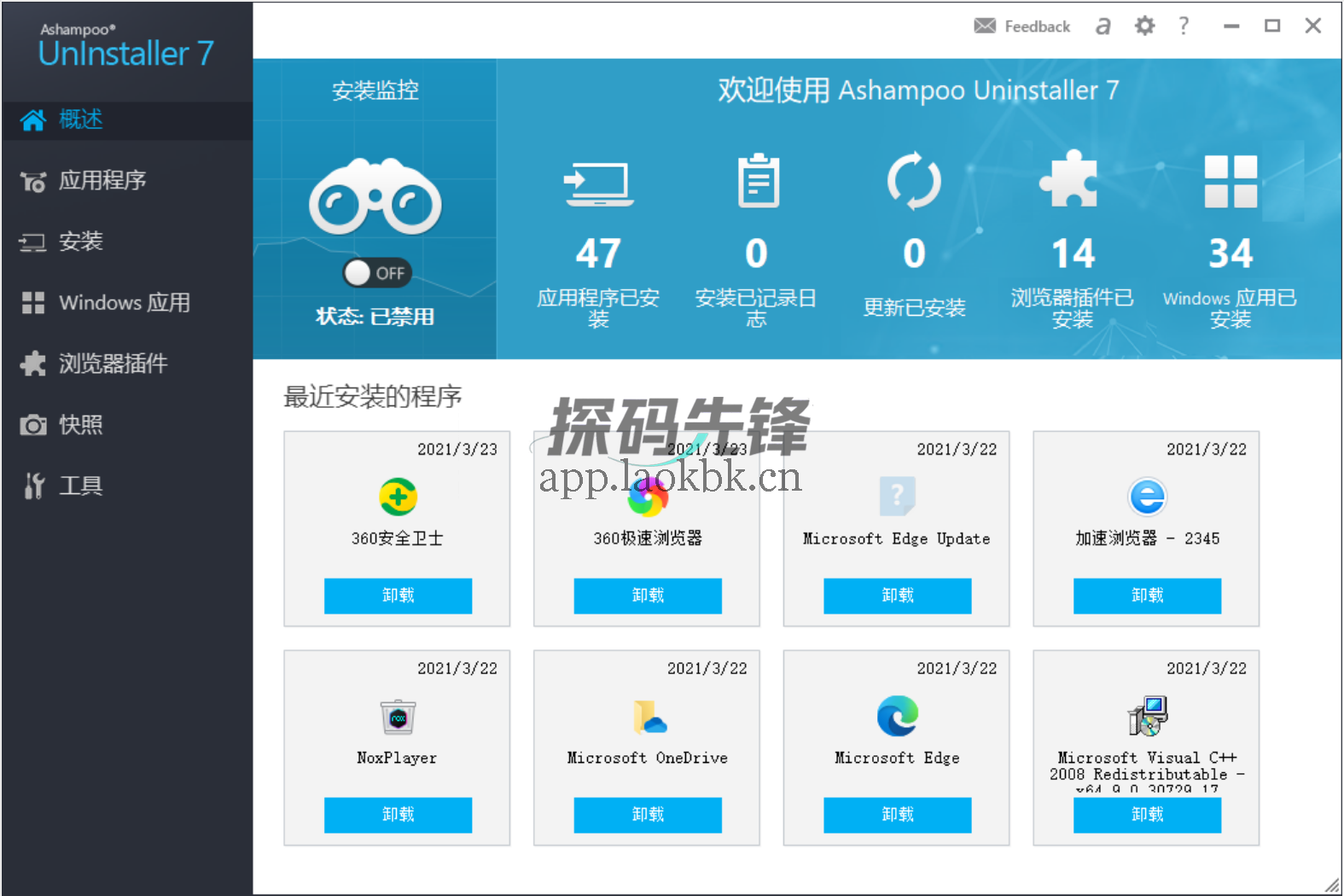Image resolution: width=1344 pixels, height=896 pixels.
Task: Open the help question mark icon
Action: tap(1184, 26)
